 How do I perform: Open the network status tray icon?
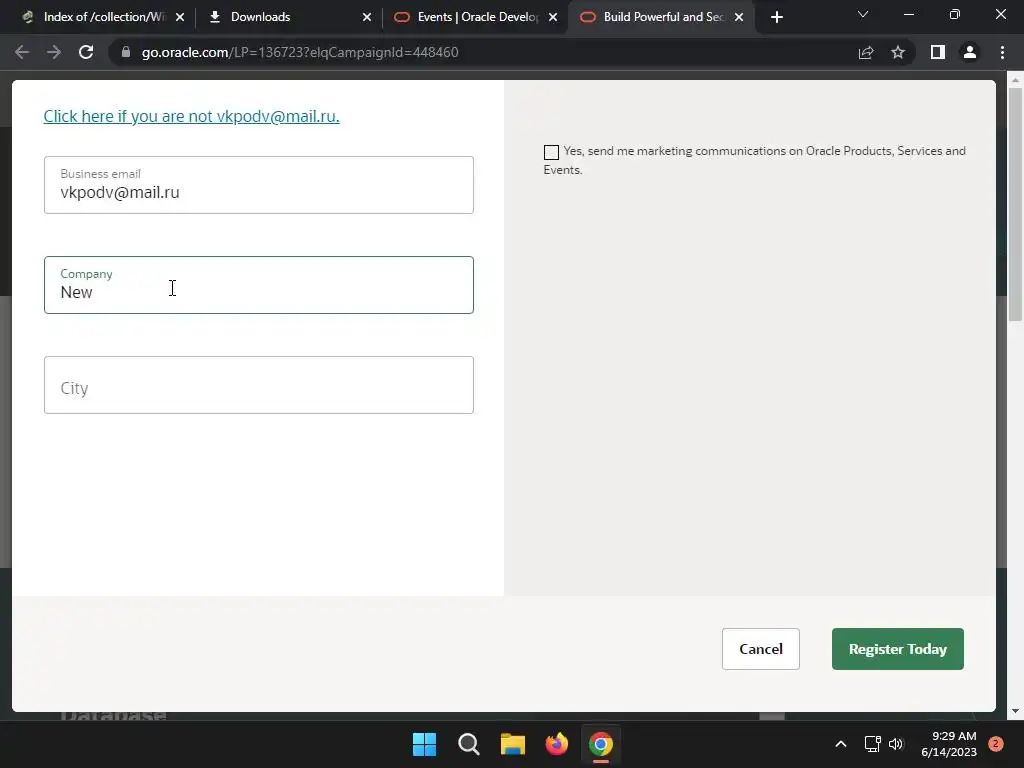[872, 744]
